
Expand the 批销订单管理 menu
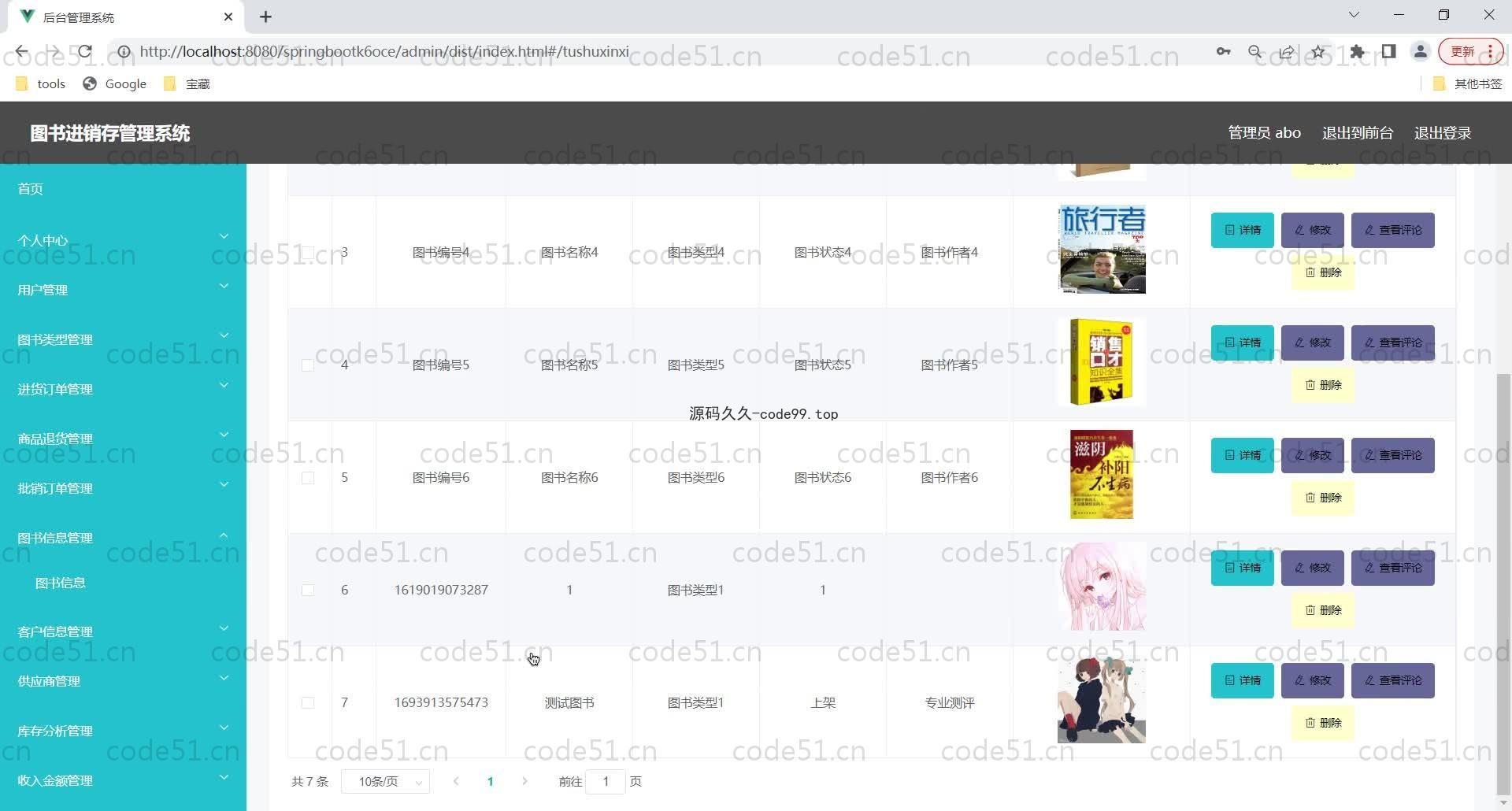(123, 487)
